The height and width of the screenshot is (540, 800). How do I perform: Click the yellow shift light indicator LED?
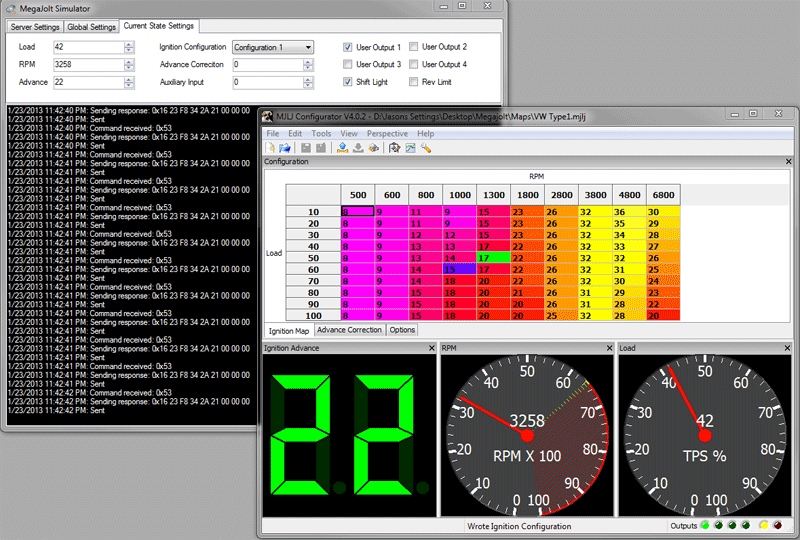pyautogui.click(x=763, y=525)
